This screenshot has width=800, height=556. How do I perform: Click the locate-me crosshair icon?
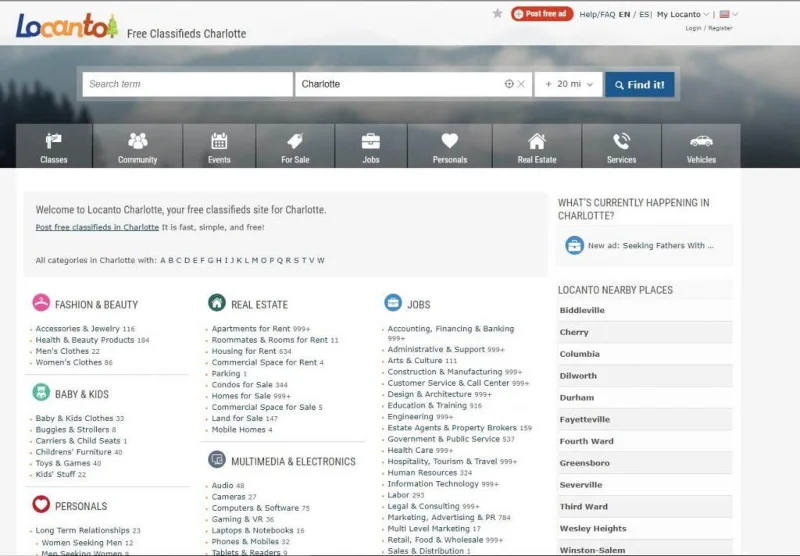click(x=509, y=84)
